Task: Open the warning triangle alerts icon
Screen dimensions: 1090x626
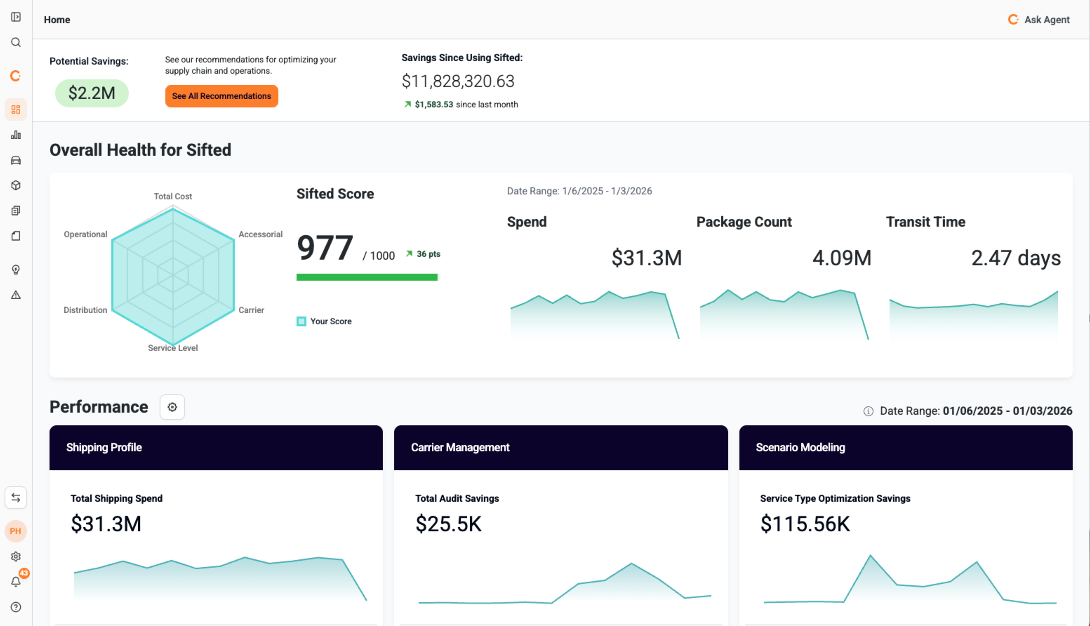Action: (16, 295)
